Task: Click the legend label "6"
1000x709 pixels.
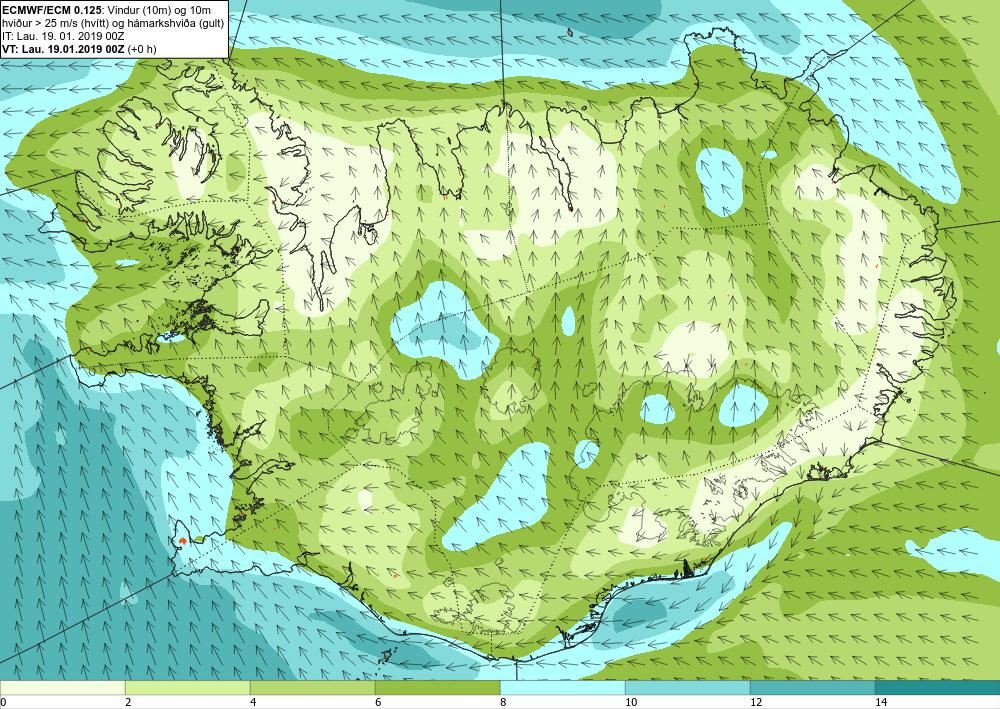Action: [x=378, y=702]
